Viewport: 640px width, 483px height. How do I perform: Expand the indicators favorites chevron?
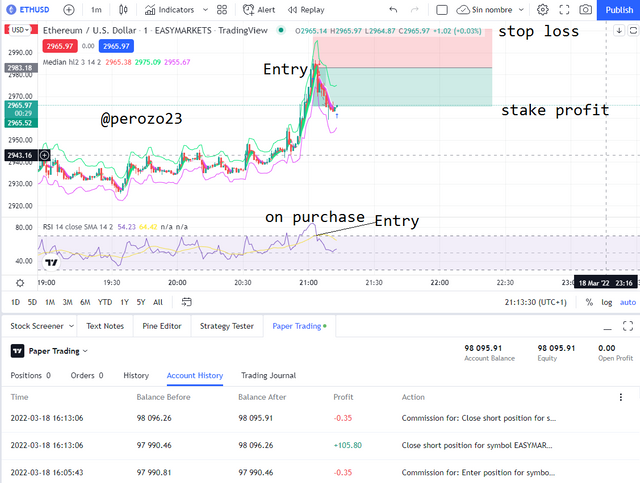point(205,9)
